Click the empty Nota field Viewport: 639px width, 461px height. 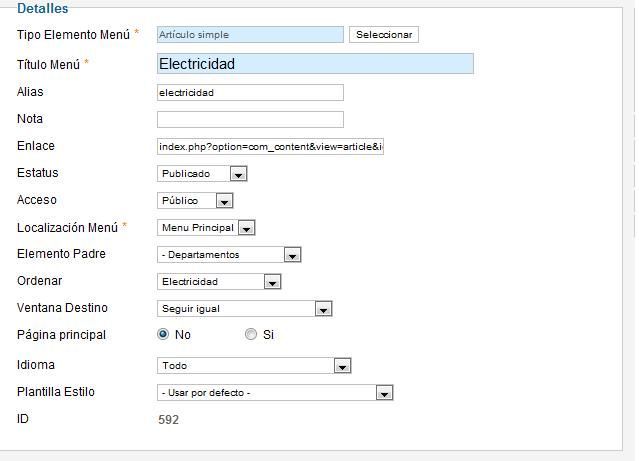click(250, 119)
